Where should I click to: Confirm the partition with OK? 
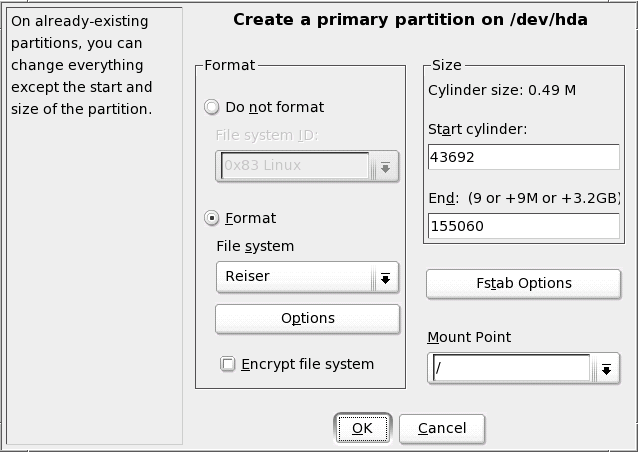(362, 428)
